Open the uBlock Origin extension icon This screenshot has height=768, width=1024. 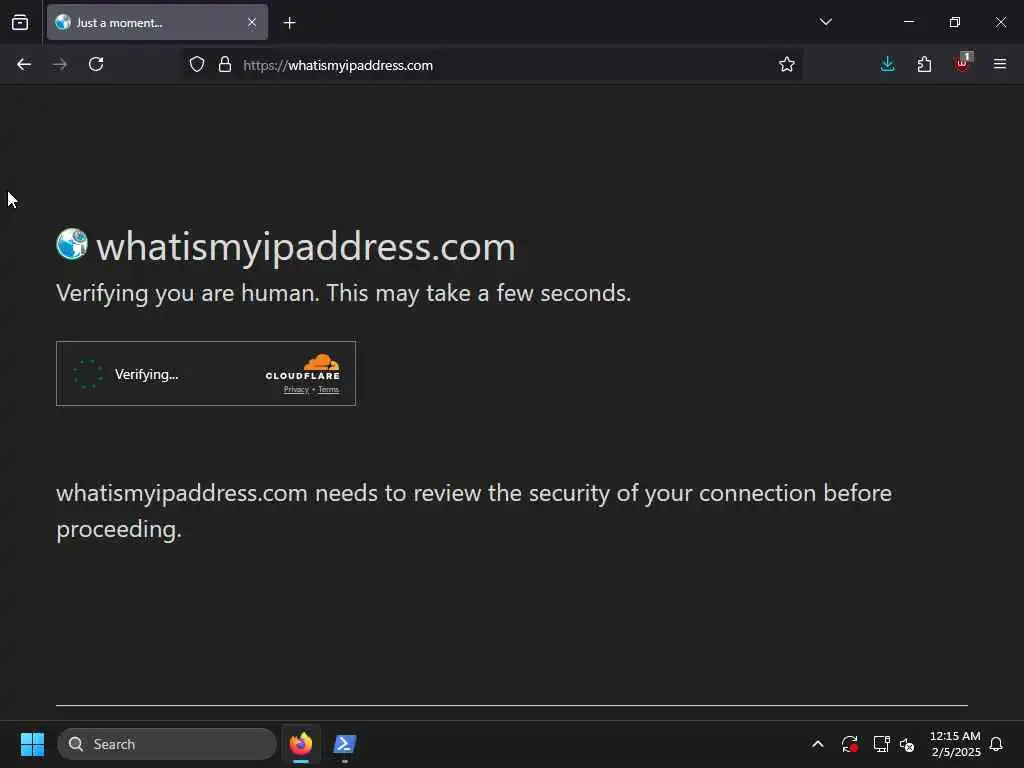(x=963, y=63)
